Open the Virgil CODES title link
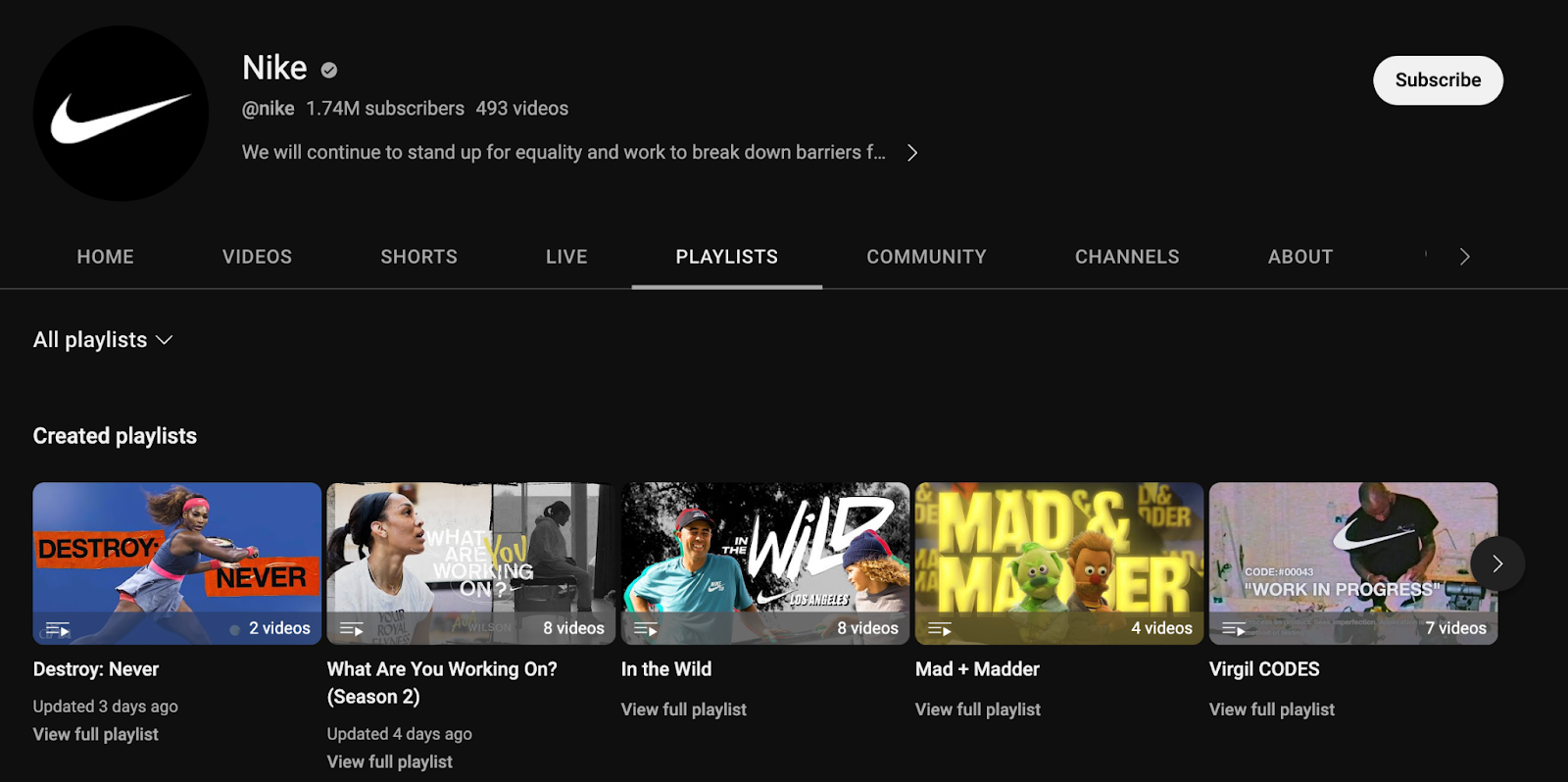Screen dimensions: 1568x782 click(1264, 669)
